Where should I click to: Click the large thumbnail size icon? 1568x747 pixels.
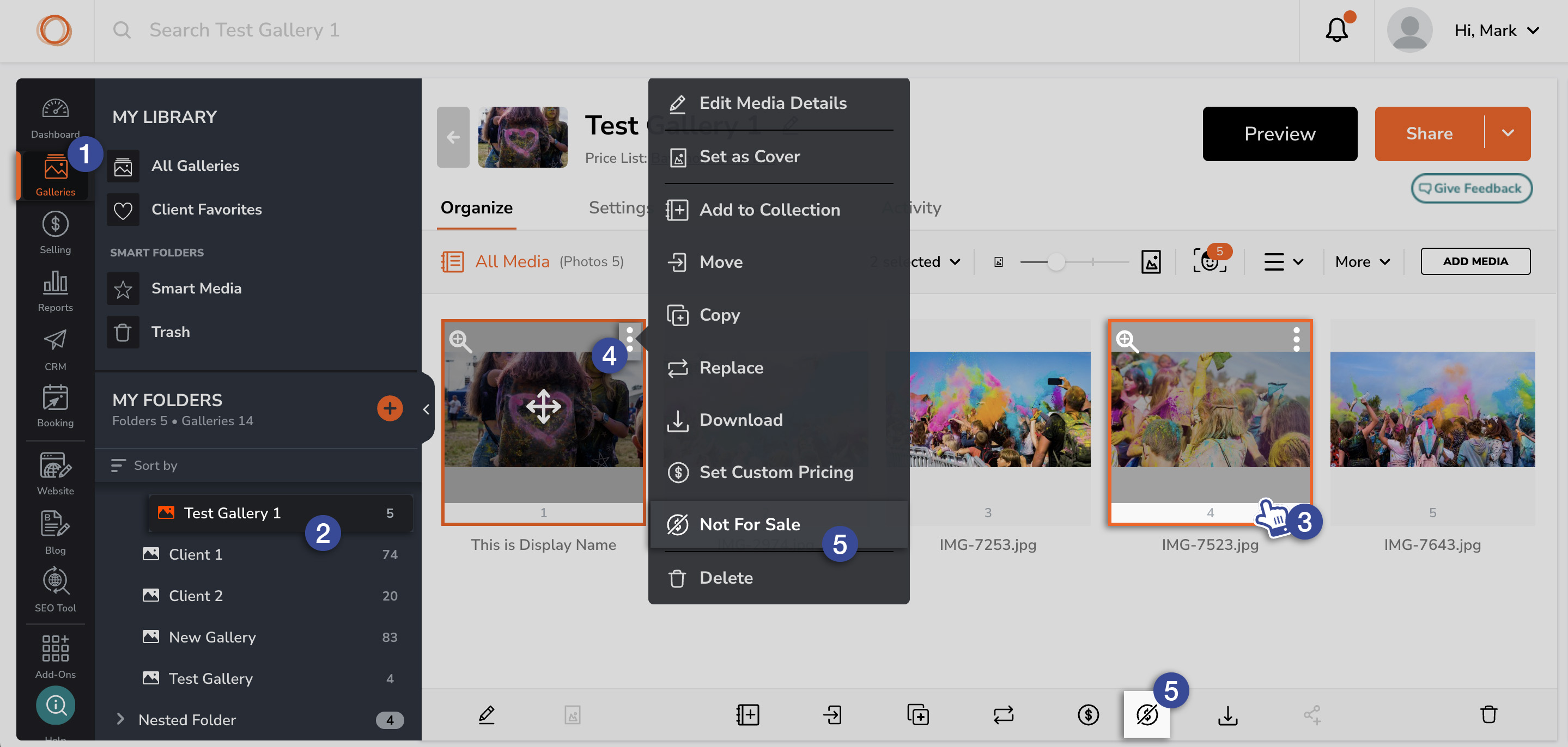pos(1151,261)
